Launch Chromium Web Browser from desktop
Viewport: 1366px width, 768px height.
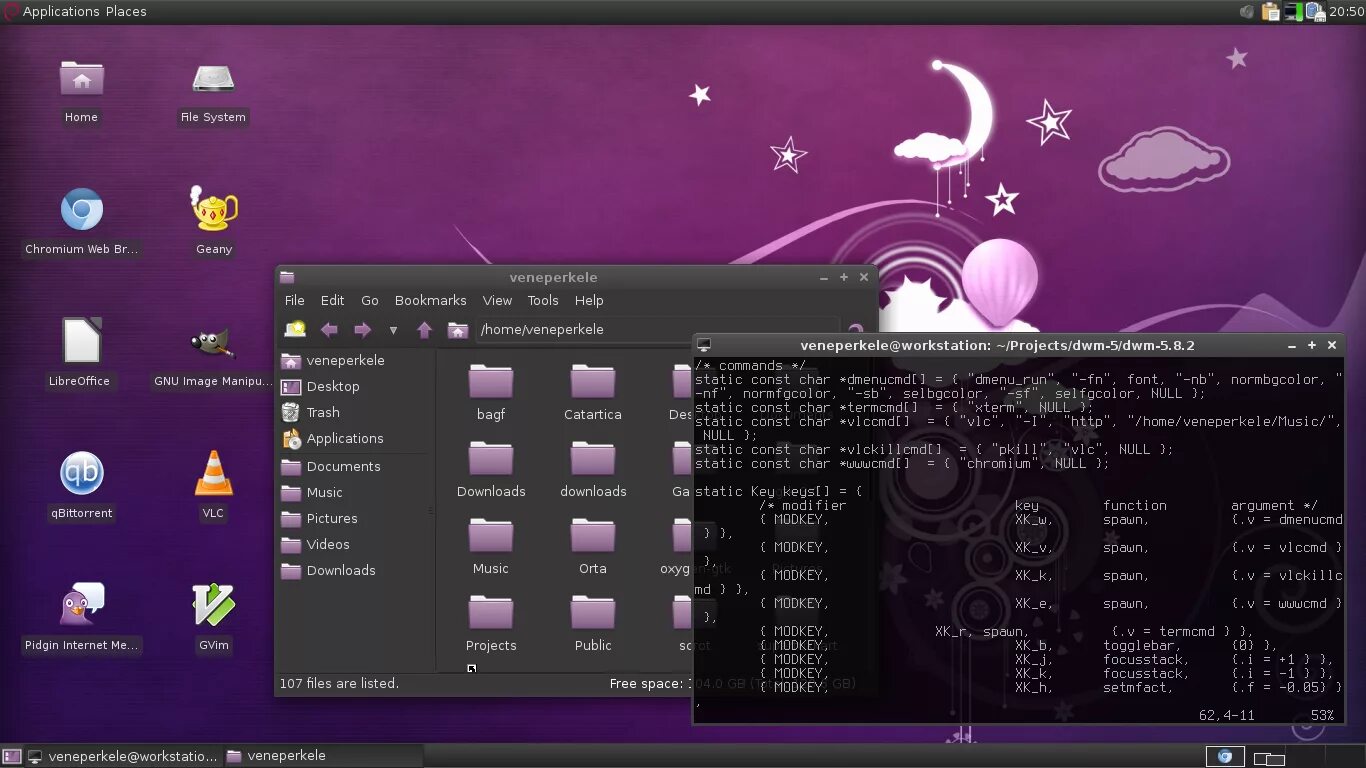pos(81,222)
